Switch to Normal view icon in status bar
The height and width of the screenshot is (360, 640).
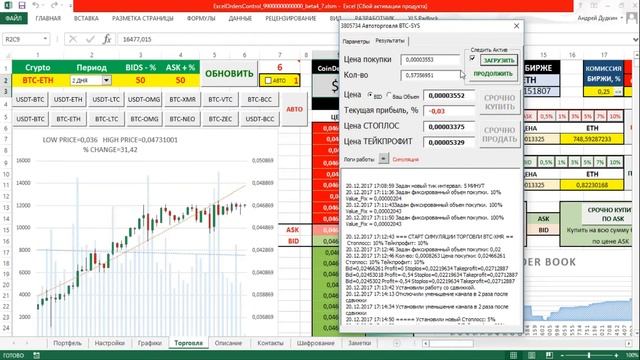coord(513,356)
